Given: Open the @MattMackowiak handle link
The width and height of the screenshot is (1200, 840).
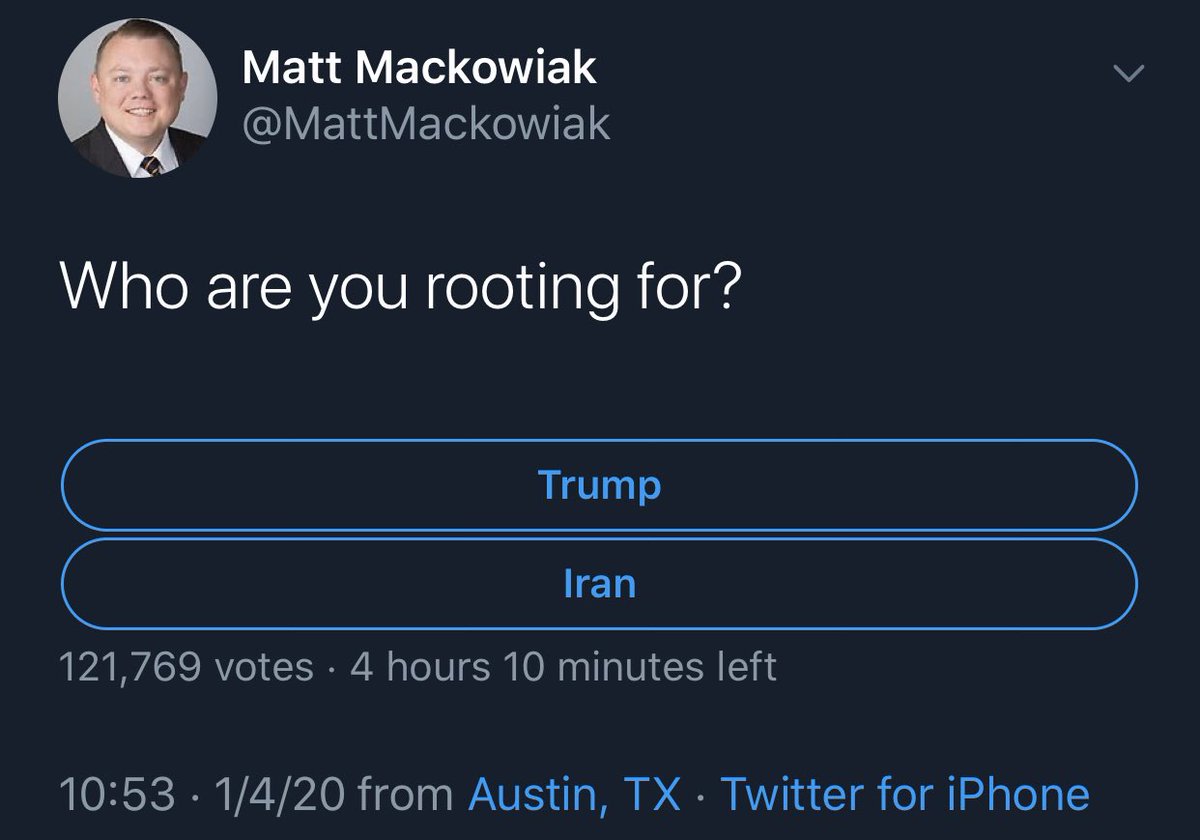Looking at the screenshot, I should click(x=426, y=124).
